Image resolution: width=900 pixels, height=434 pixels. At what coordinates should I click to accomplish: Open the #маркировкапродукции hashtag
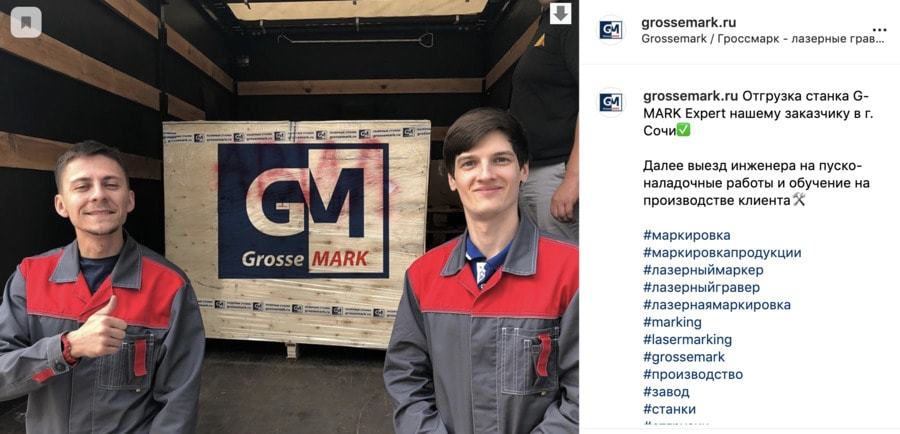coord(722,253)
